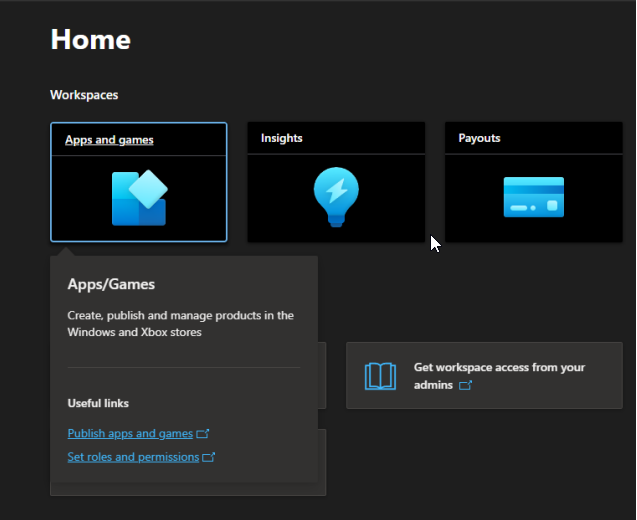The width and height of the screenshot is (637, 520).
Task: Click external icon beside Set roles and permissions
Action: 209,458
